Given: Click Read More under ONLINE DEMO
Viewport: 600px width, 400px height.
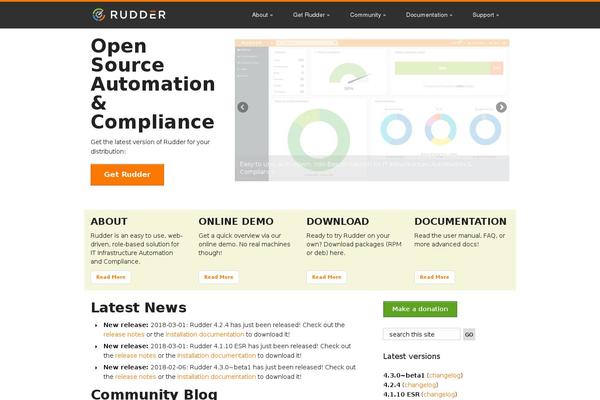Looking at the screenshot, I should coord(218,277).
